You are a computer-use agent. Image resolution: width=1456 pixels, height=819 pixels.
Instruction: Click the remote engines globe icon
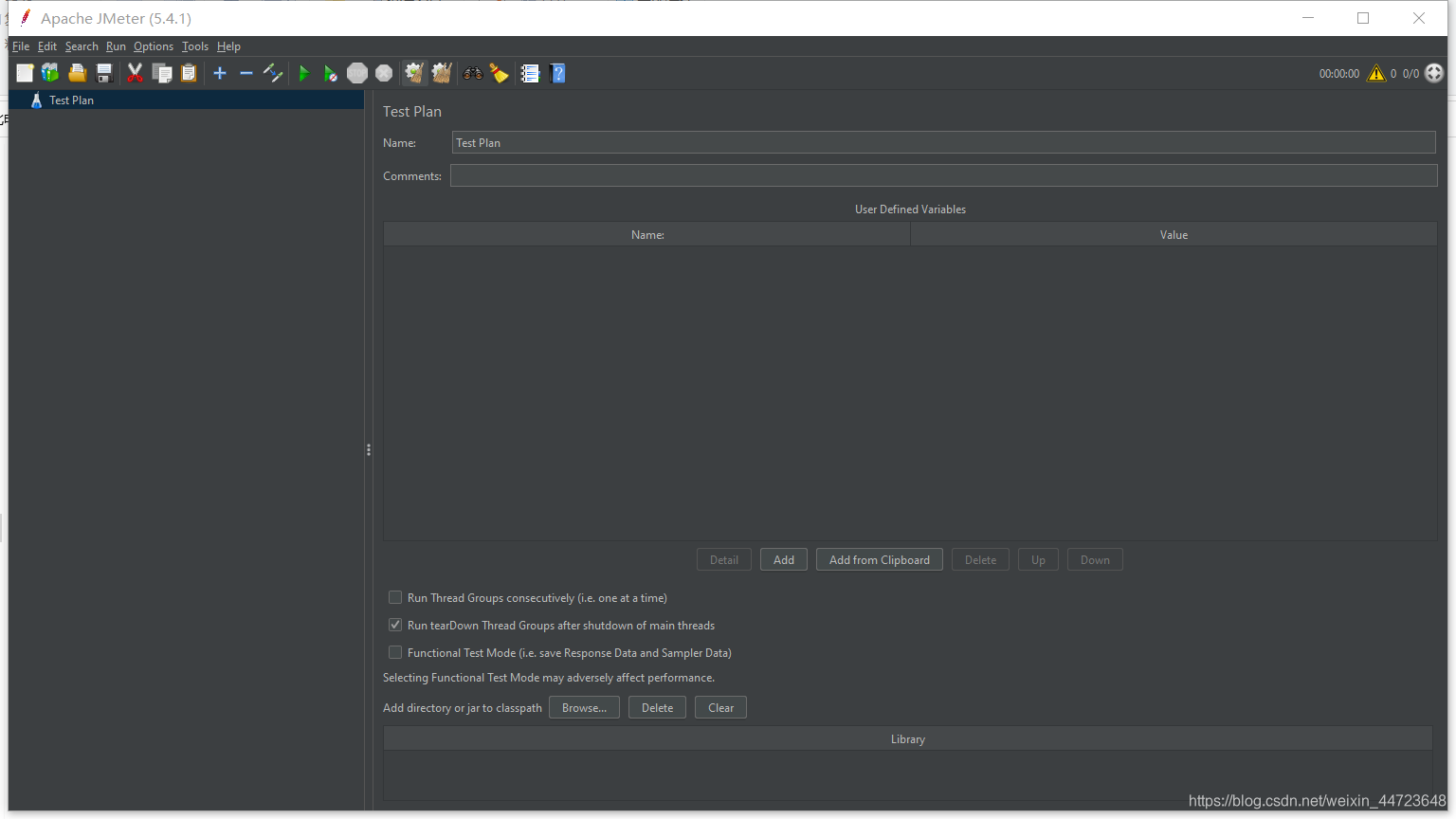[1434, 73]
